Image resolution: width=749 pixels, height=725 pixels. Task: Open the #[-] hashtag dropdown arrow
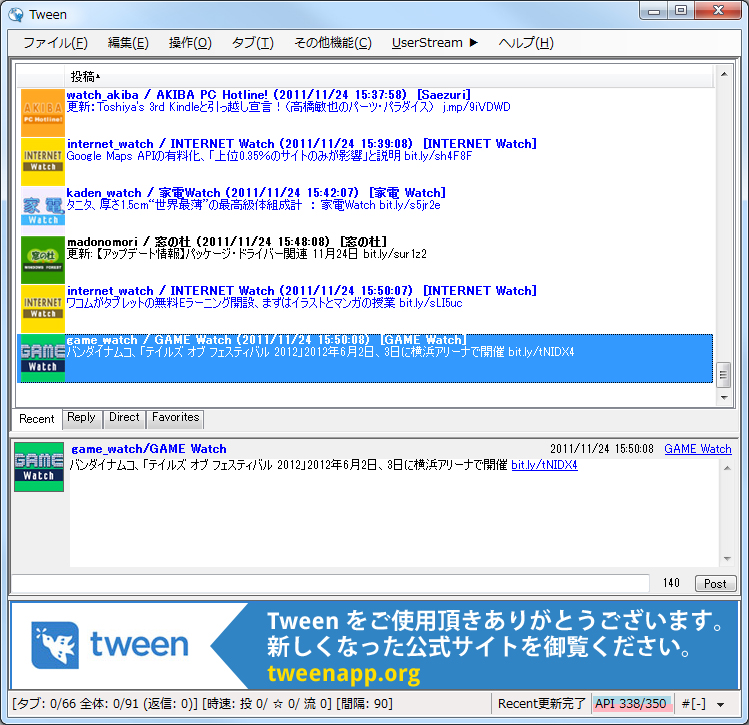click(721, 704)
